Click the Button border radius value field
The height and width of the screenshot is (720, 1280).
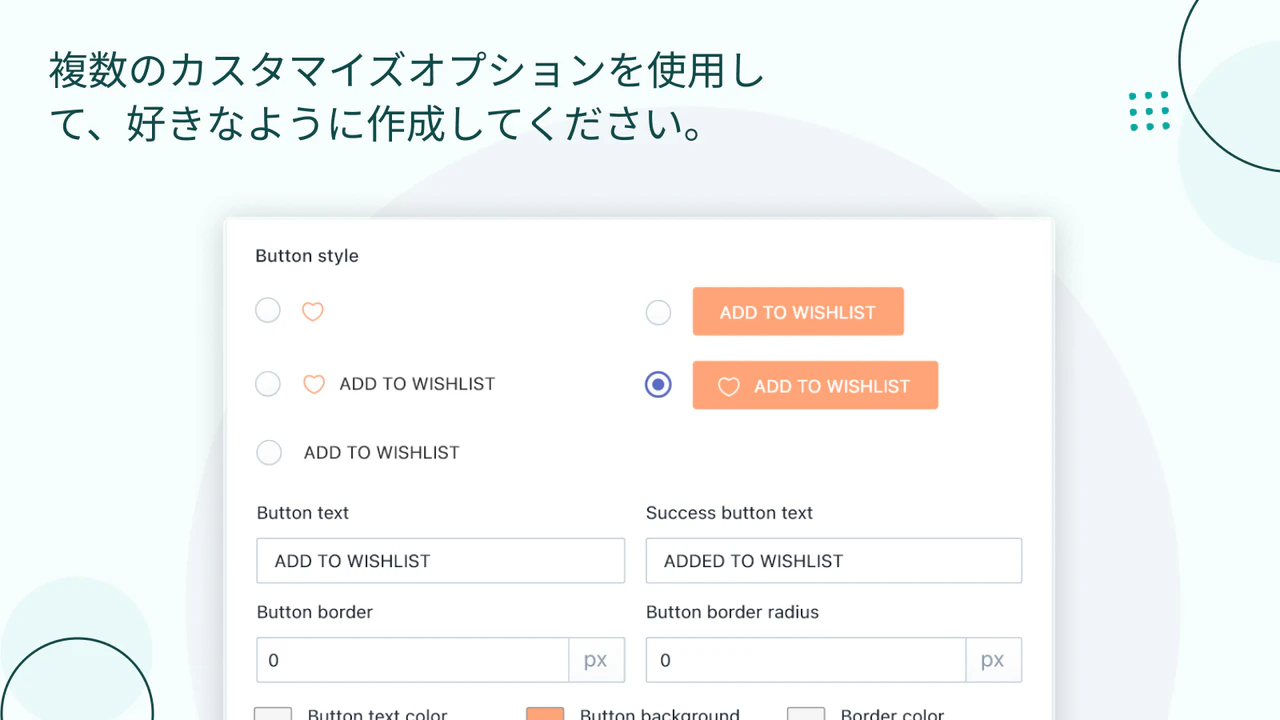coord(806,660)
